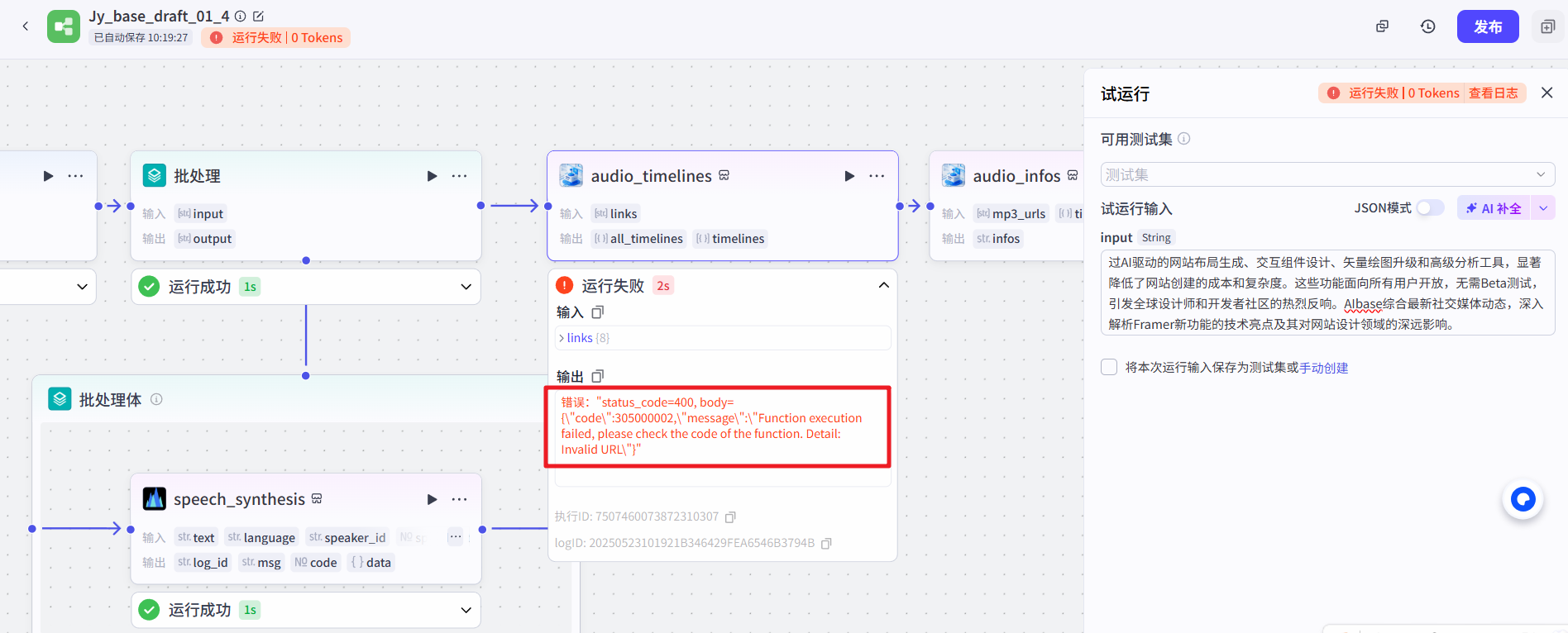Copy the execution ID
This screenshot has height=633, width=1568.
(x=730, y=517)
